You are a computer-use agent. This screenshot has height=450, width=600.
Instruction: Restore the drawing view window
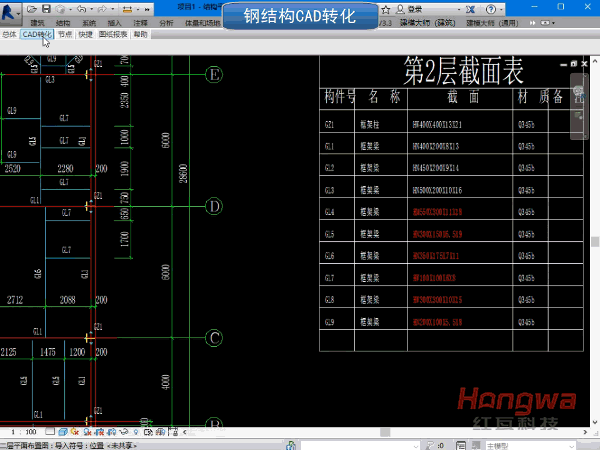coord(574,64)
